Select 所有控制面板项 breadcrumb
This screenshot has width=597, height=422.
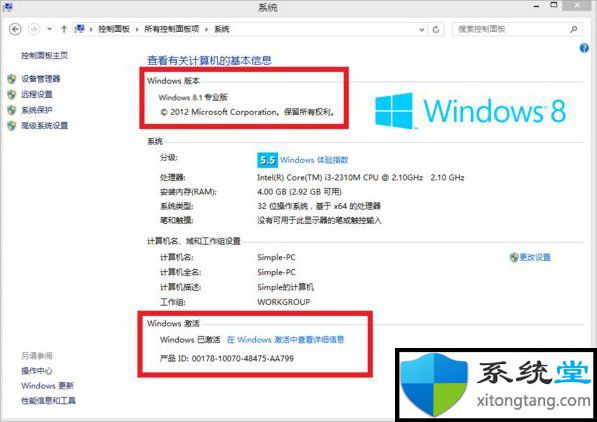click(x=172, y=29)
